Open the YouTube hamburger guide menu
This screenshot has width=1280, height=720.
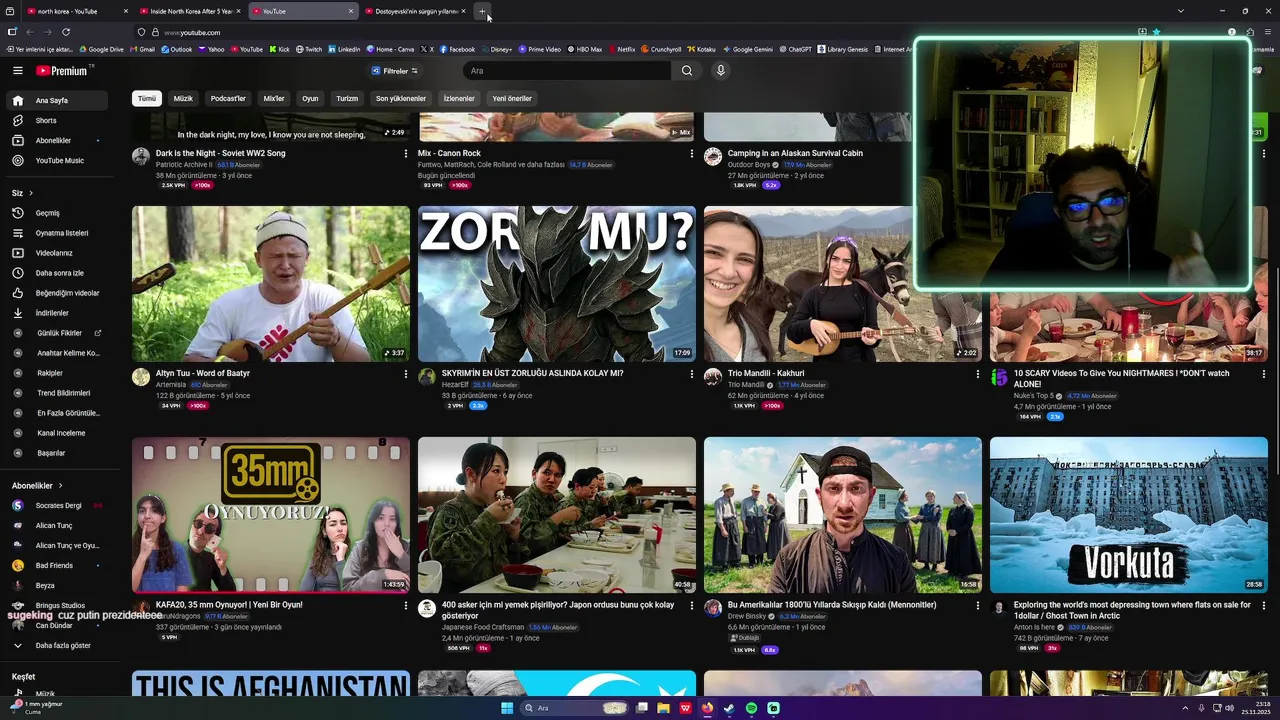(17, 71)
